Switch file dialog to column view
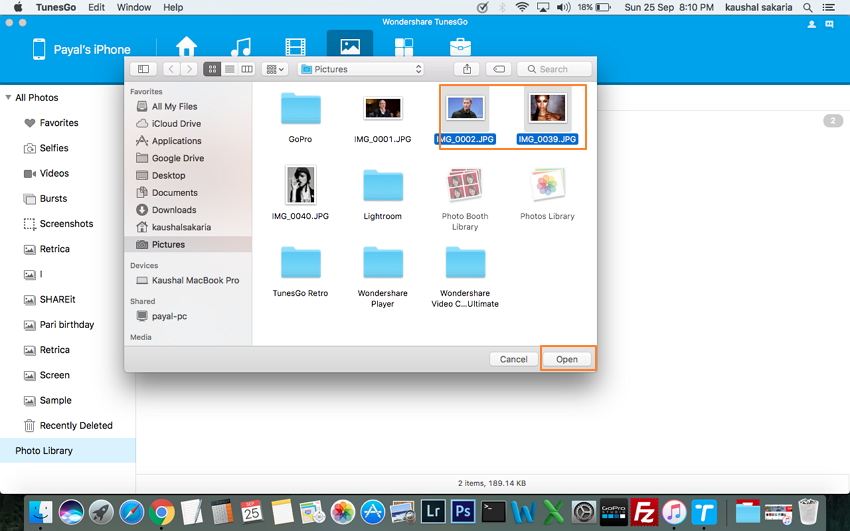Screen dimensions: 850x531 (x=246, y=69)
